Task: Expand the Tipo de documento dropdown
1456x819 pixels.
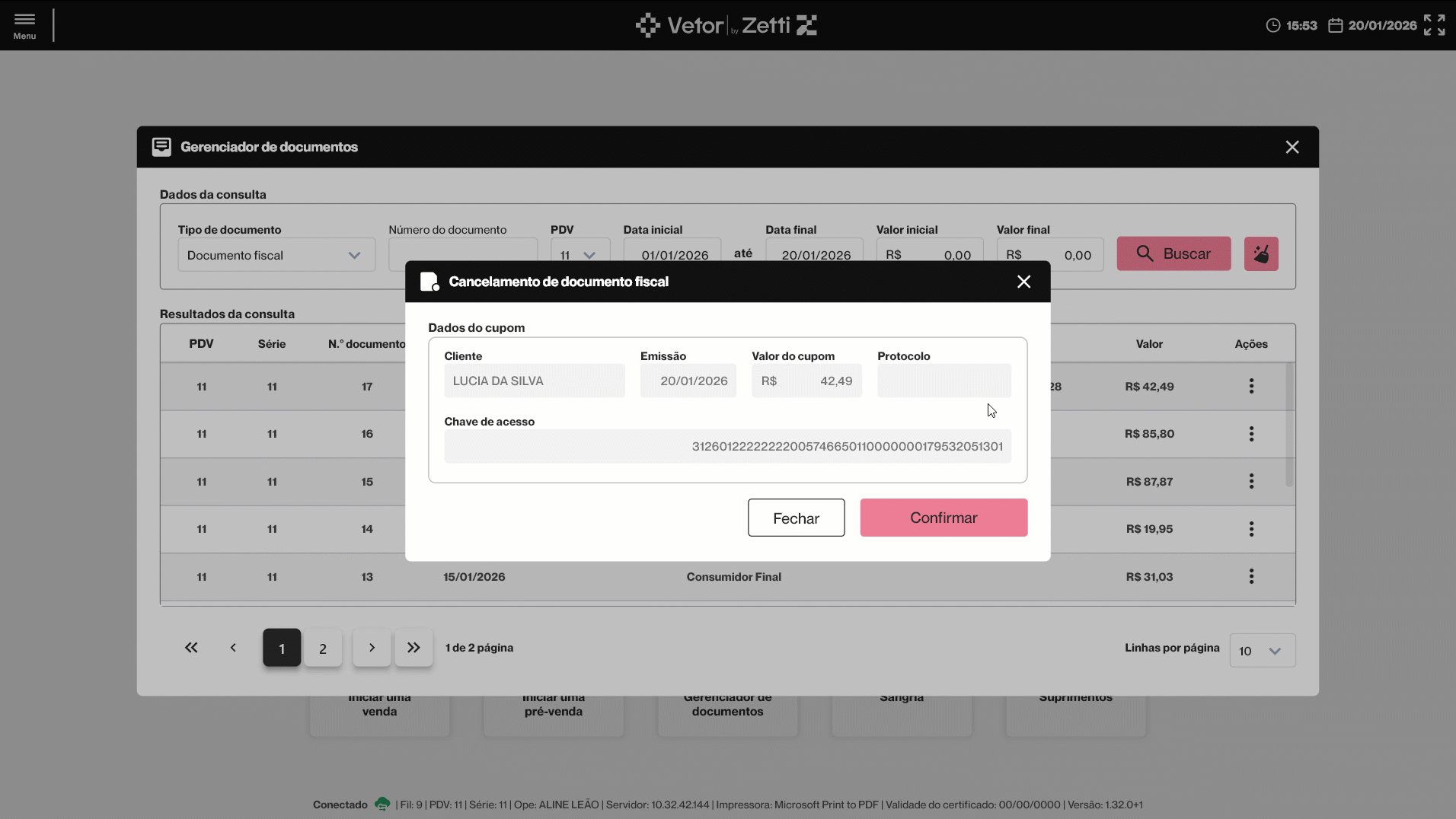Action: click(x=276, y=255)
